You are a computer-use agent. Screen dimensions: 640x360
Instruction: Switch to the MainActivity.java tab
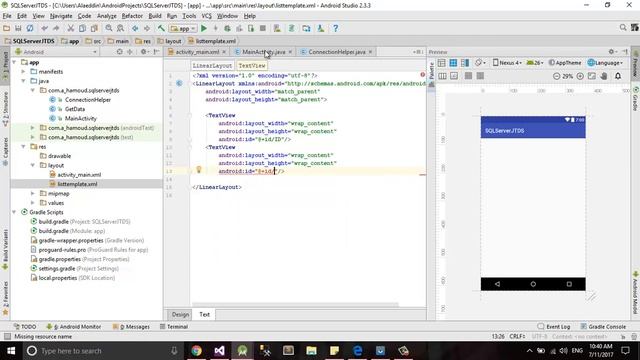click(x=263, y=52)
